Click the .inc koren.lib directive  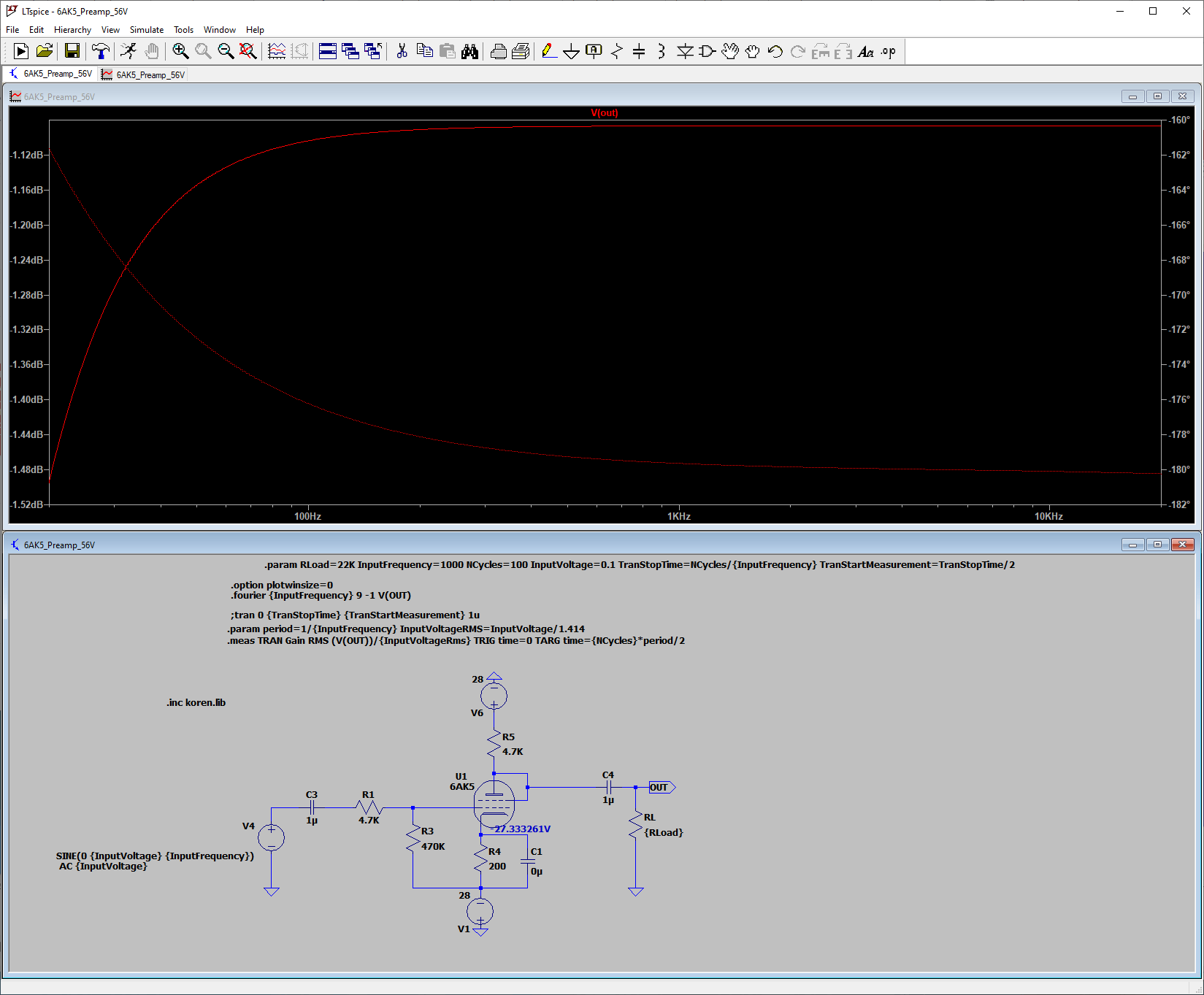coord(196,703)
